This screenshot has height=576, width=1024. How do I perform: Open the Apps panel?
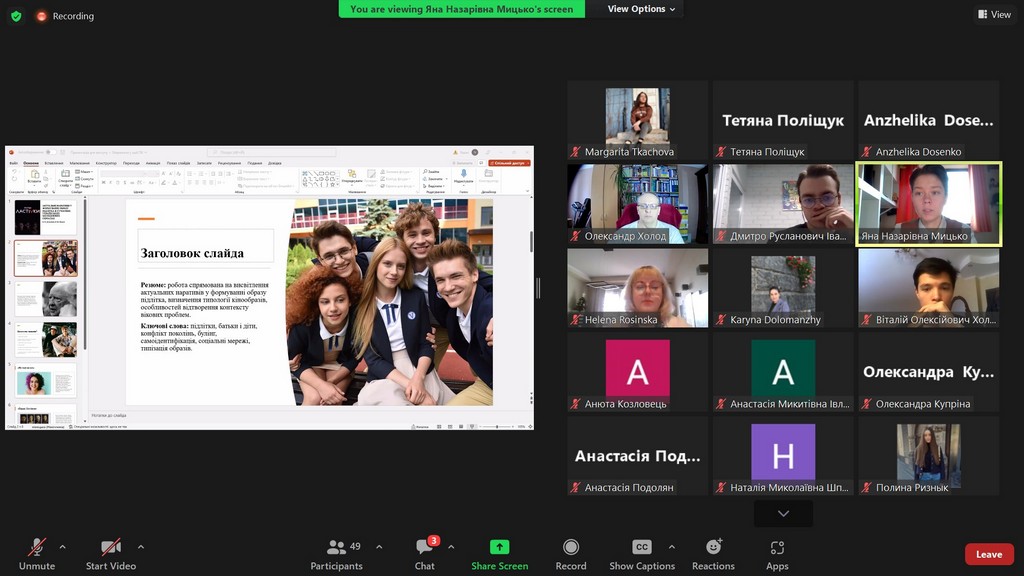click(x=777, y=548)
